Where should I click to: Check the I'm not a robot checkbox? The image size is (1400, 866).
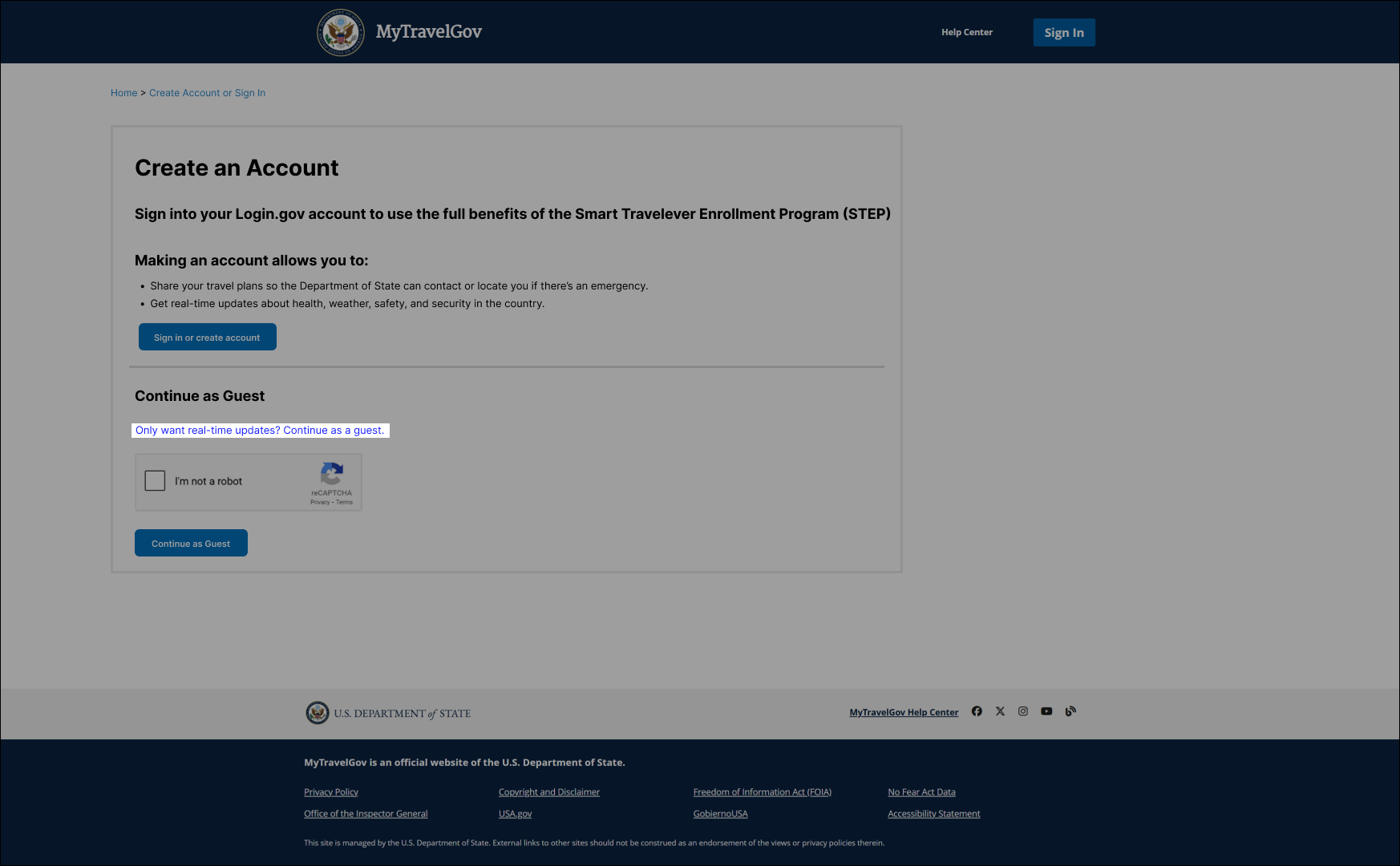(x=155, y=480)
